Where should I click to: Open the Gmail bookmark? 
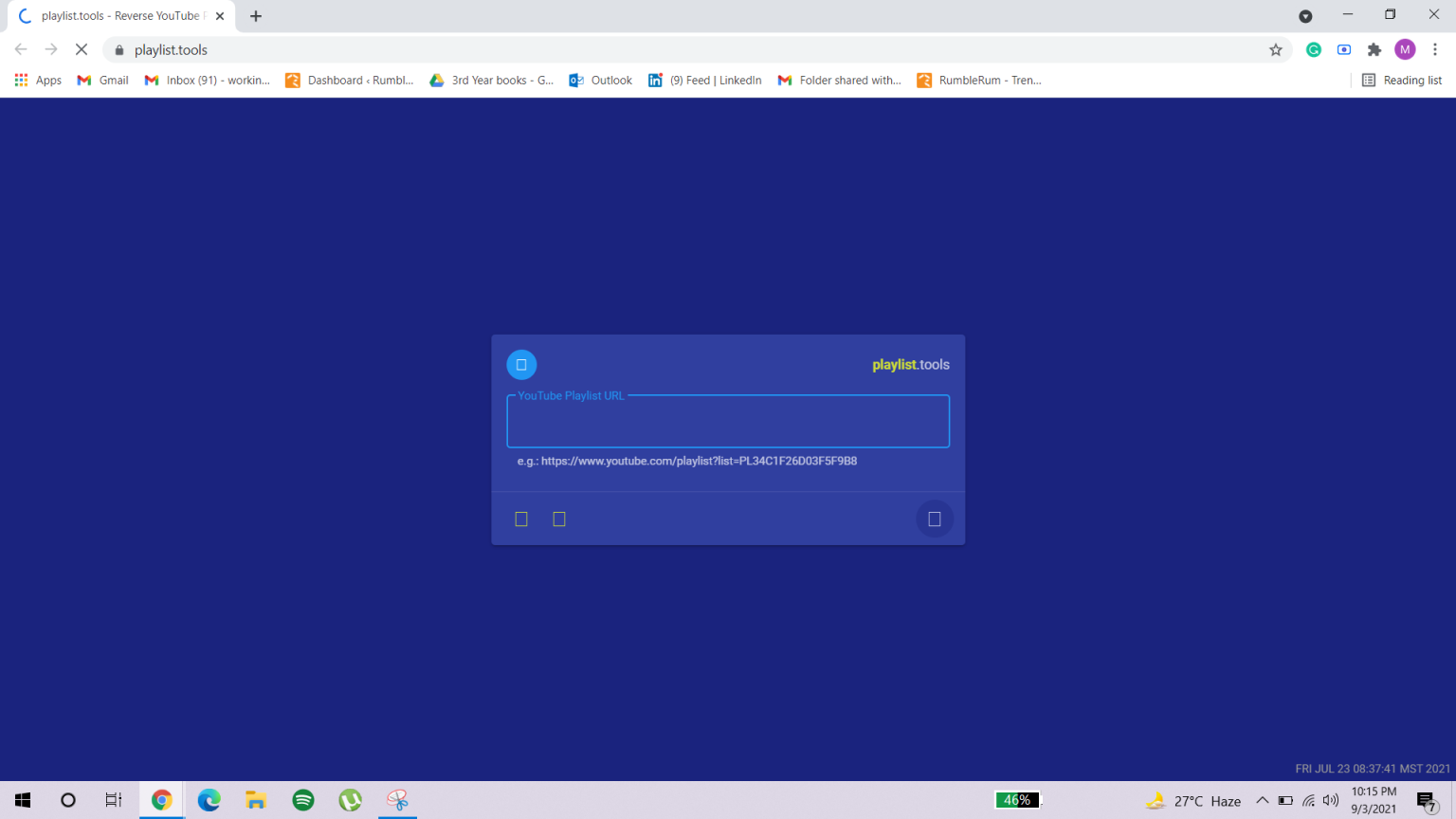(103, 81)
